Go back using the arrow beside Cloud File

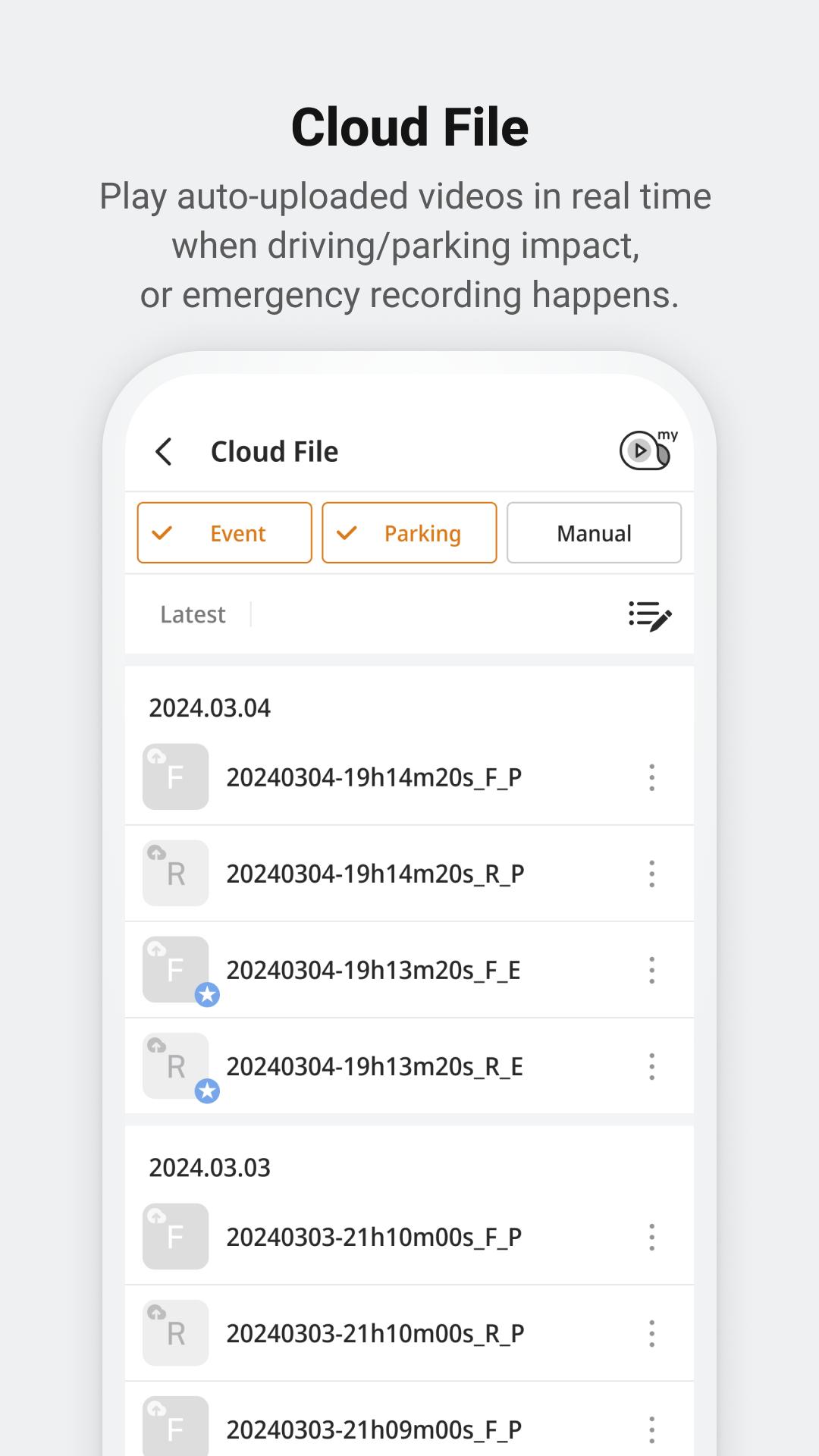(164, 451)
